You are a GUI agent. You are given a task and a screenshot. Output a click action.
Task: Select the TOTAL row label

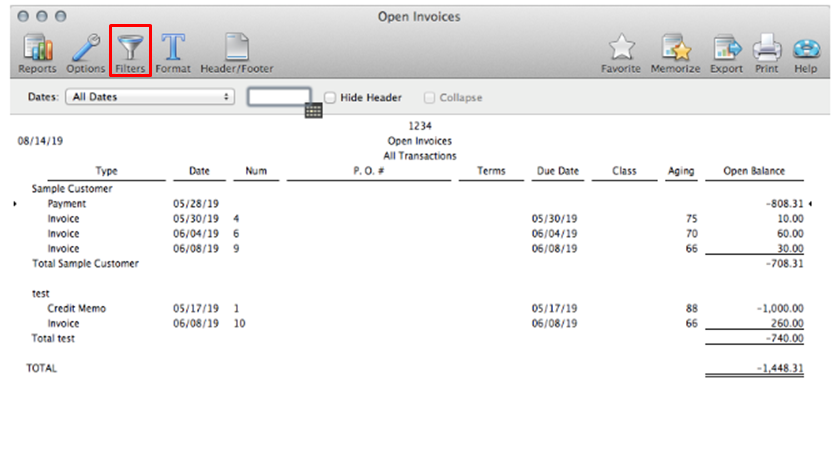(x=42, y=368)
